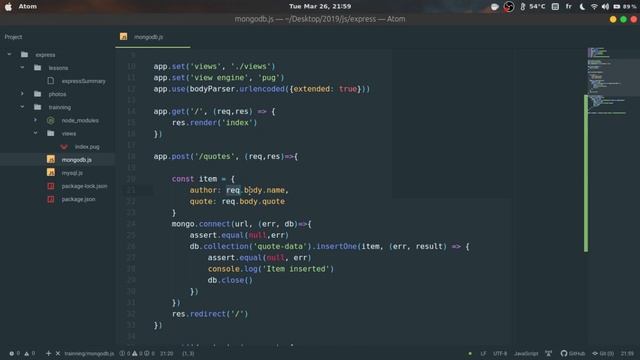
Task: Click the expressSummary file icon
Action: pyautogui.click(x=51, y=81)
